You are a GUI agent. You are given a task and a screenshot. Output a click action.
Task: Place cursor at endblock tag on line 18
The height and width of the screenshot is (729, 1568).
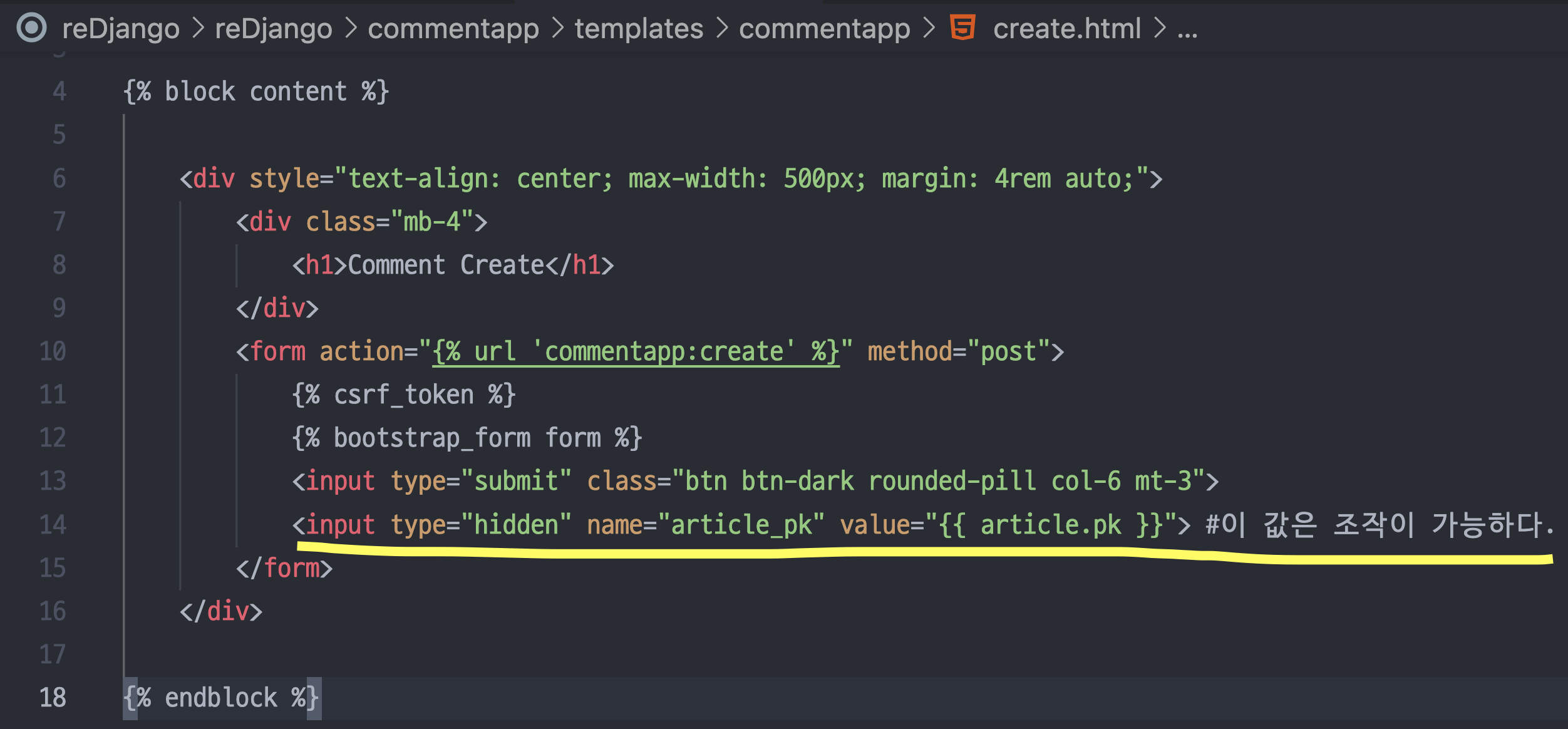point(220,698)
